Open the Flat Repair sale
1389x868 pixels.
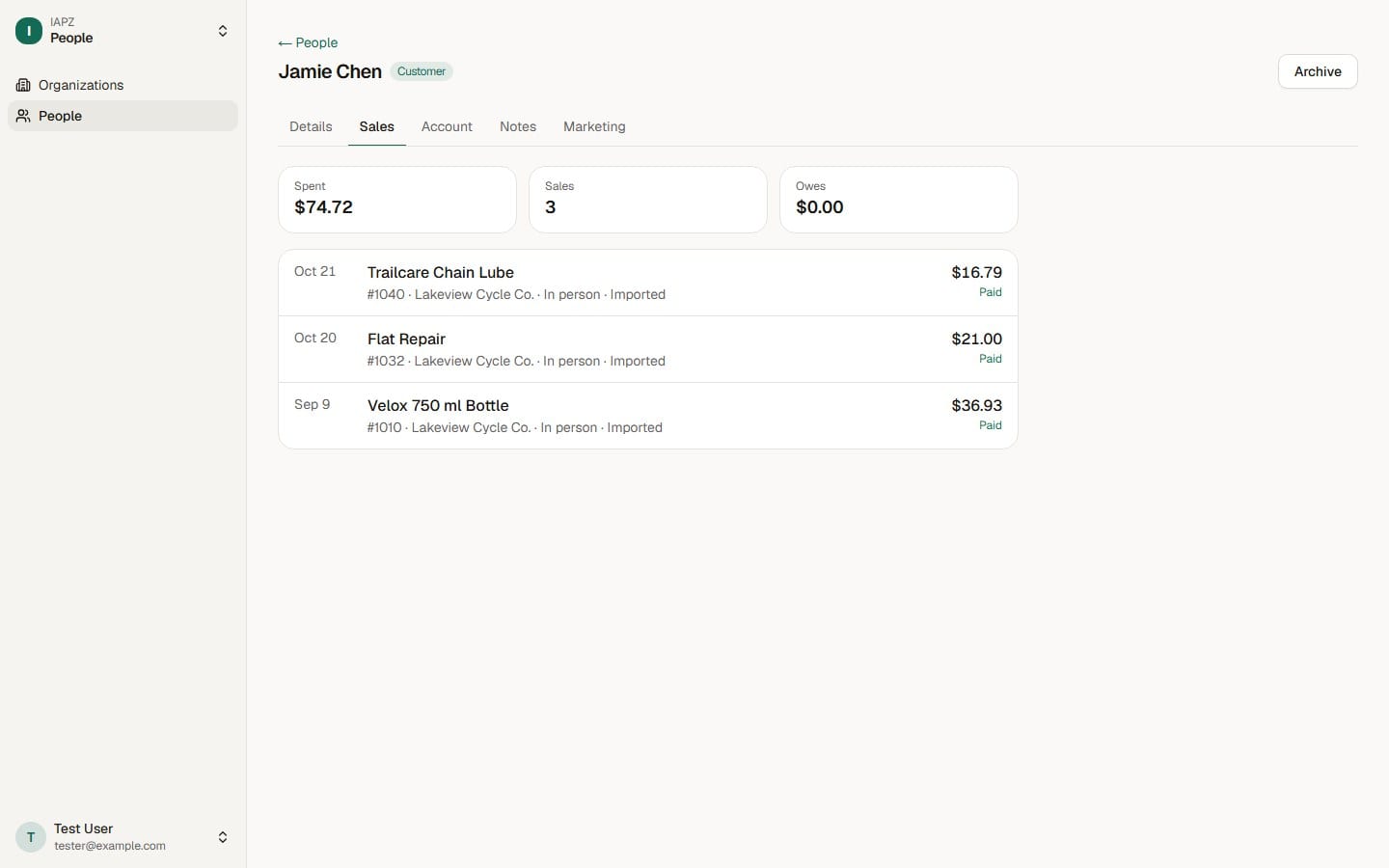coord(648,349)
